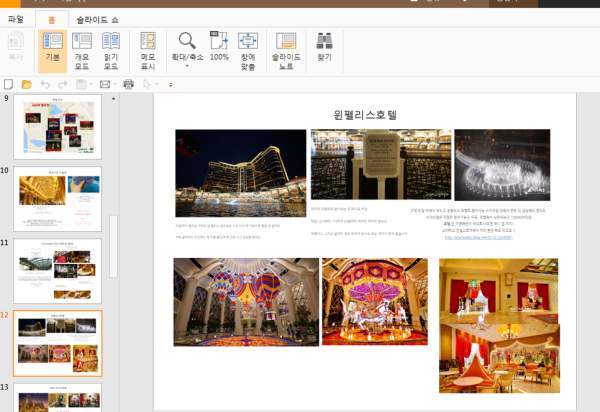This screenshot has height=412, width=600.
Task: Click the greyed 복사 copy icon
Action: [x=16, y=47]
